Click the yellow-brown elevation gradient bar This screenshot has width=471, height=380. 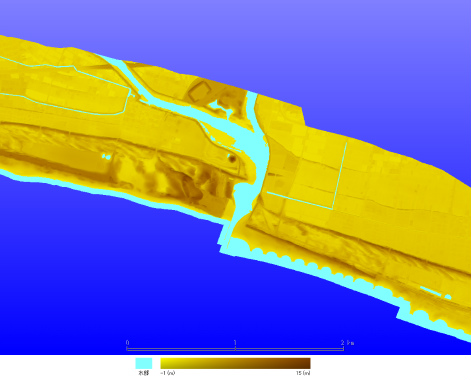pos(235,363)
